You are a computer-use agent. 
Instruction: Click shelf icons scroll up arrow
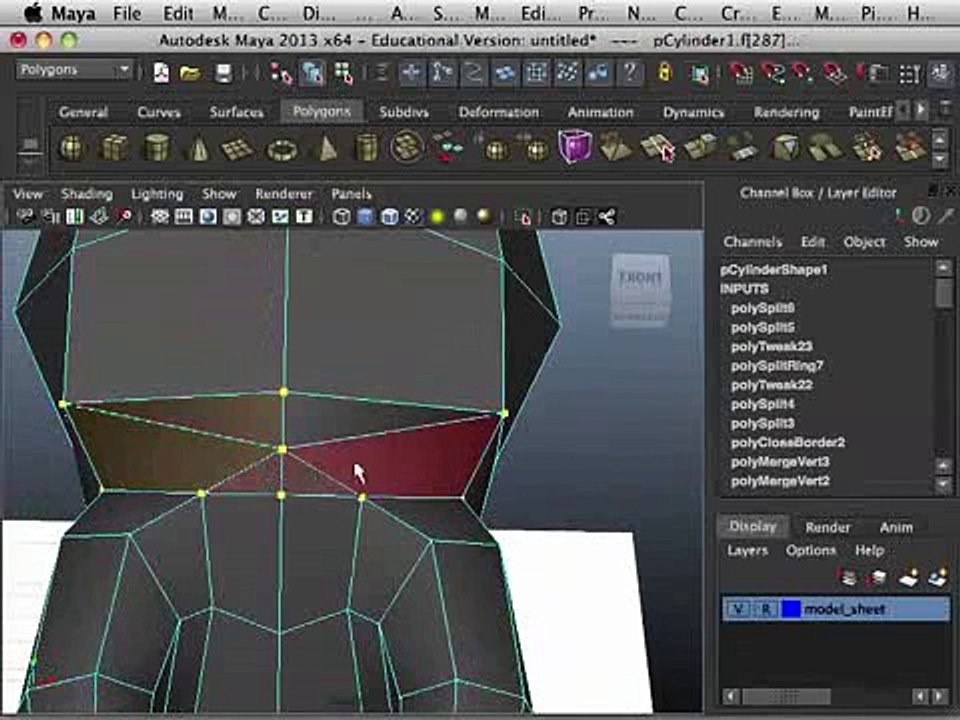click(940, 140)
